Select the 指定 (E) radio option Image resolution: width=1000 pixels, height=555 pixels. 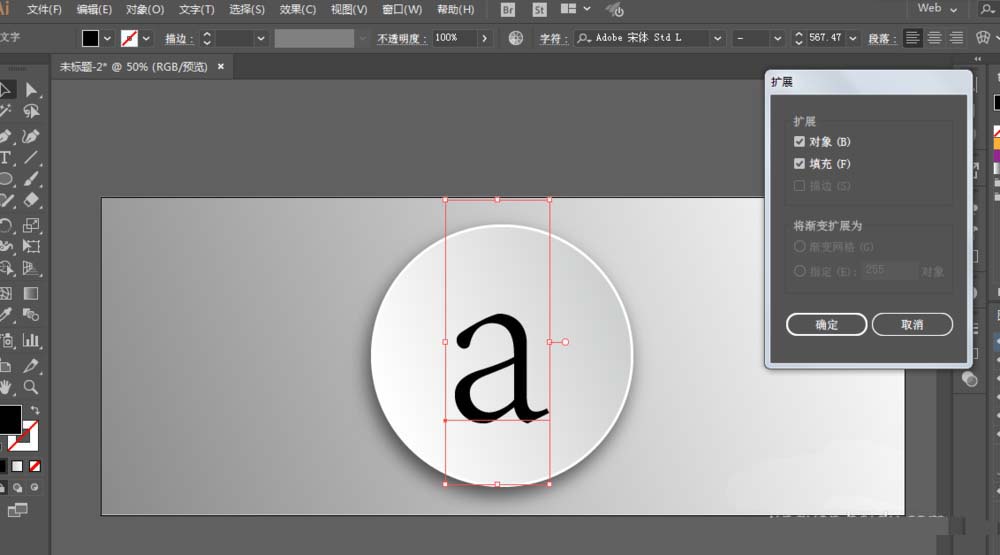coord(799,271)
